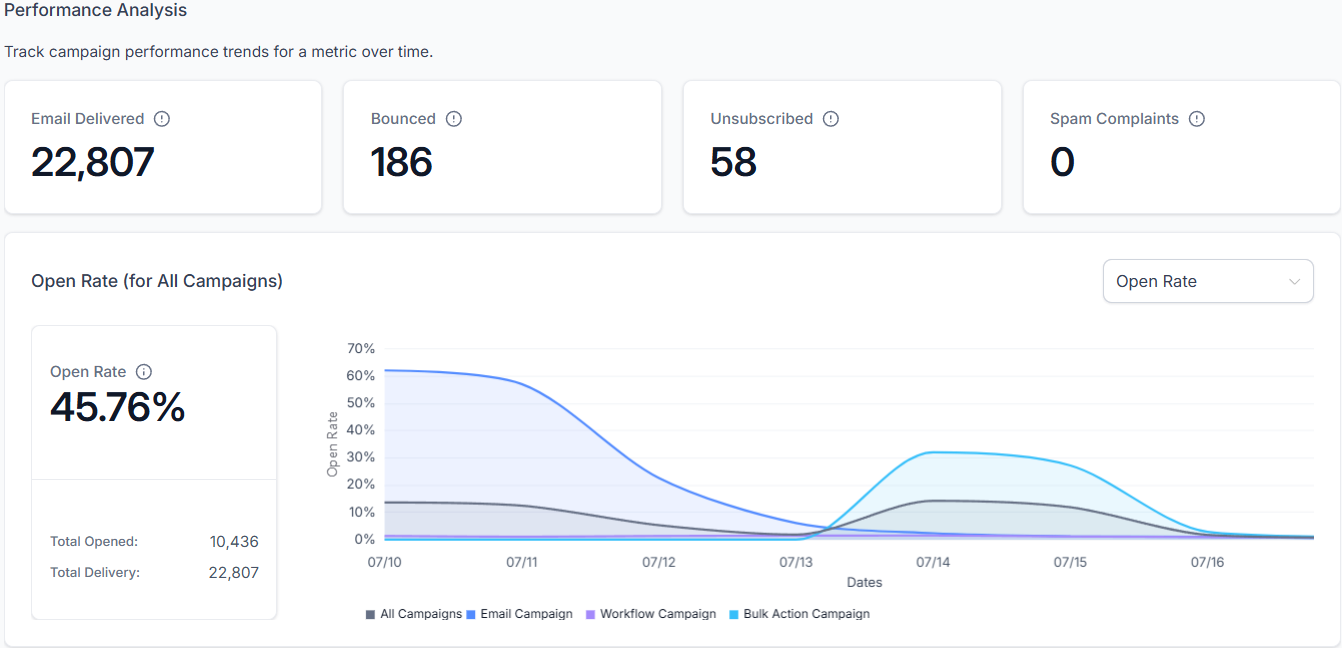Click the 20% y-axis label
The width and height of the screenshot is (1342, 648).
tap(361, 484)
